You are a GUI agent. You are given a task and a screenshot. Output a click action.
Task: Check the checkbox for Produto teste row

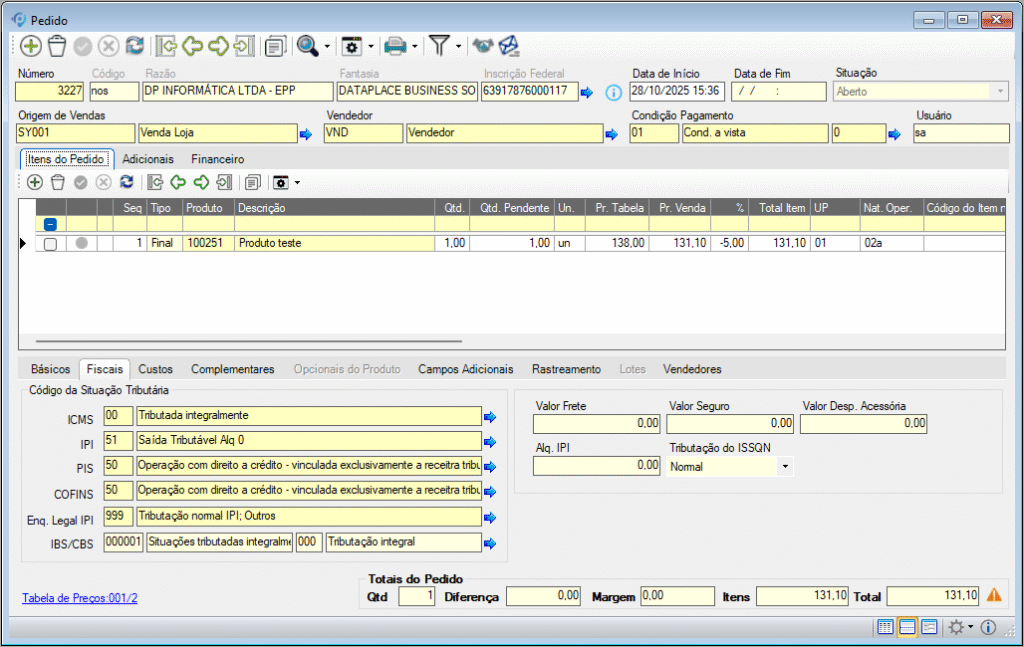[x=50, y=243]
